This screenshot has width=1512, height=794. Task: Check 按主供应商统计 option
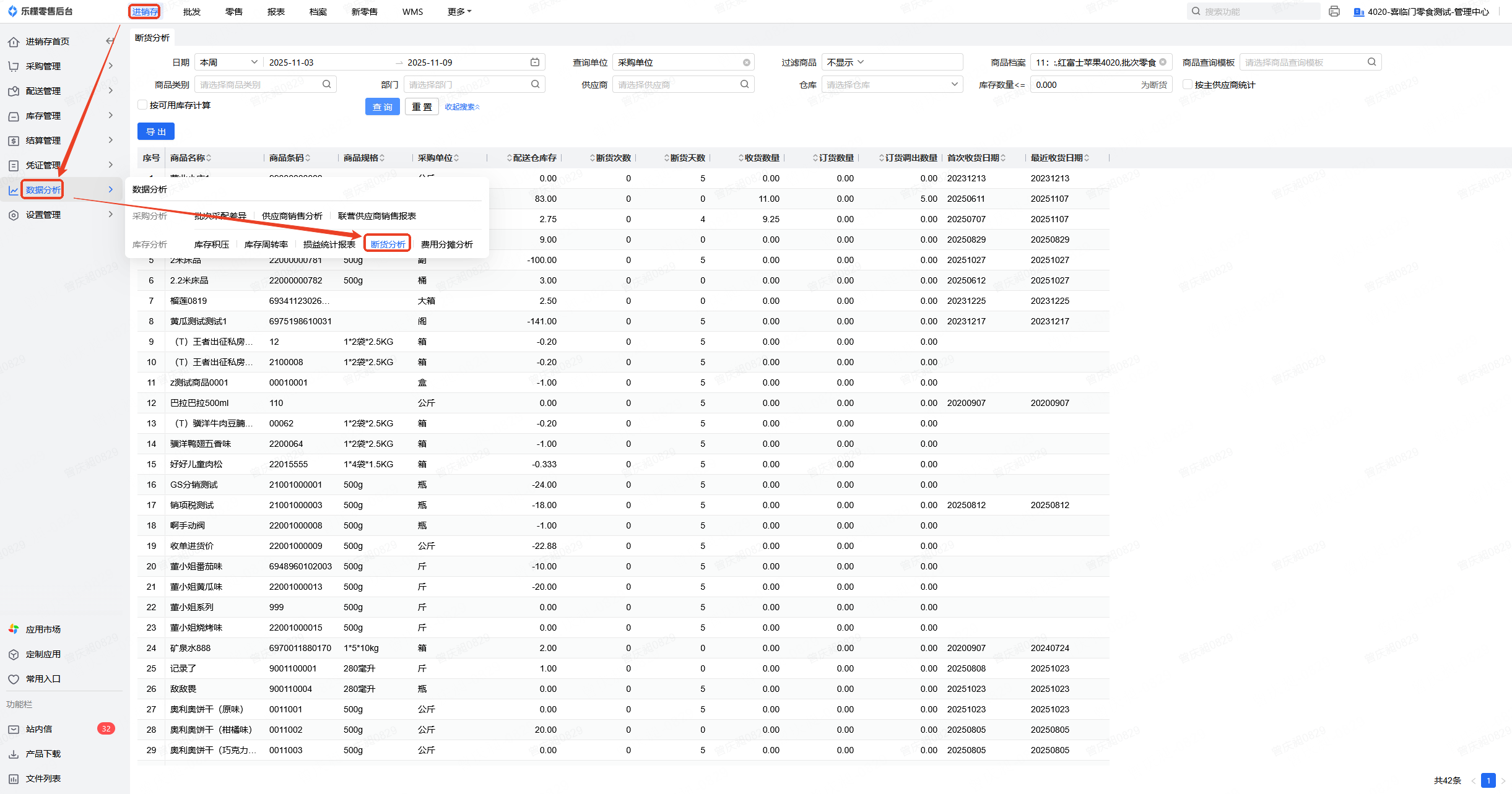pos(1187,85)
